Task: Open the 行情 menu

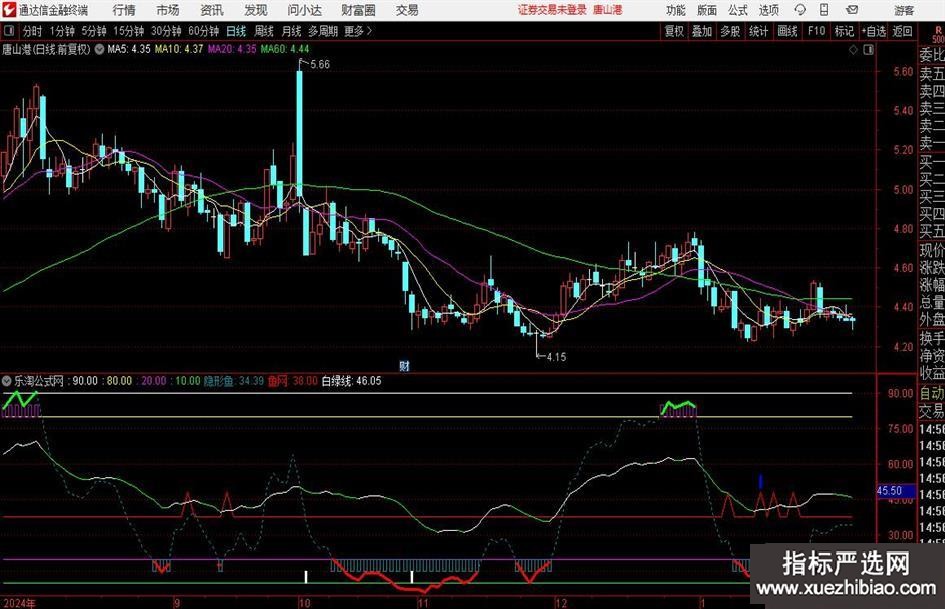Action: (124, 10)
